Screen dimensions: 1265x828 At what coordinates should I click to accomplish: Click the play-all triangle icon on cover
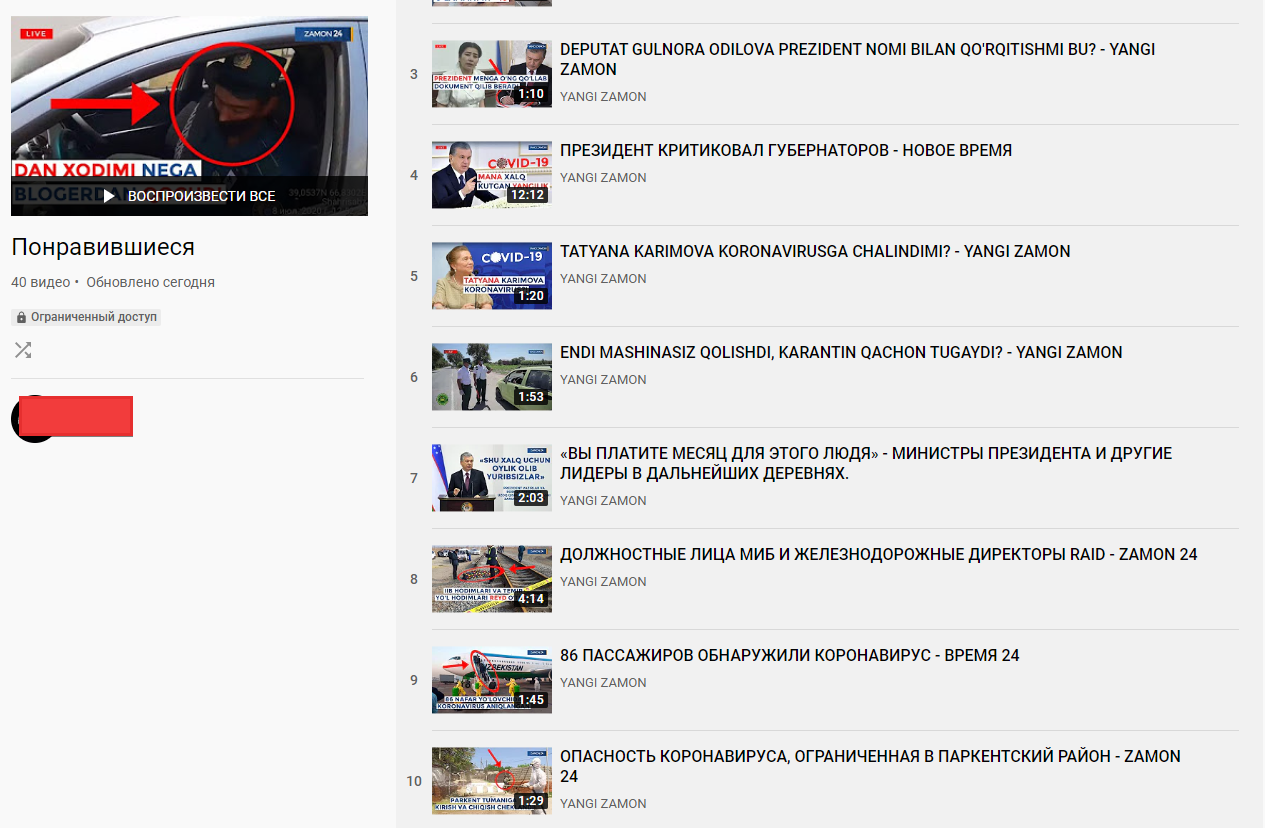click(109, 196)
